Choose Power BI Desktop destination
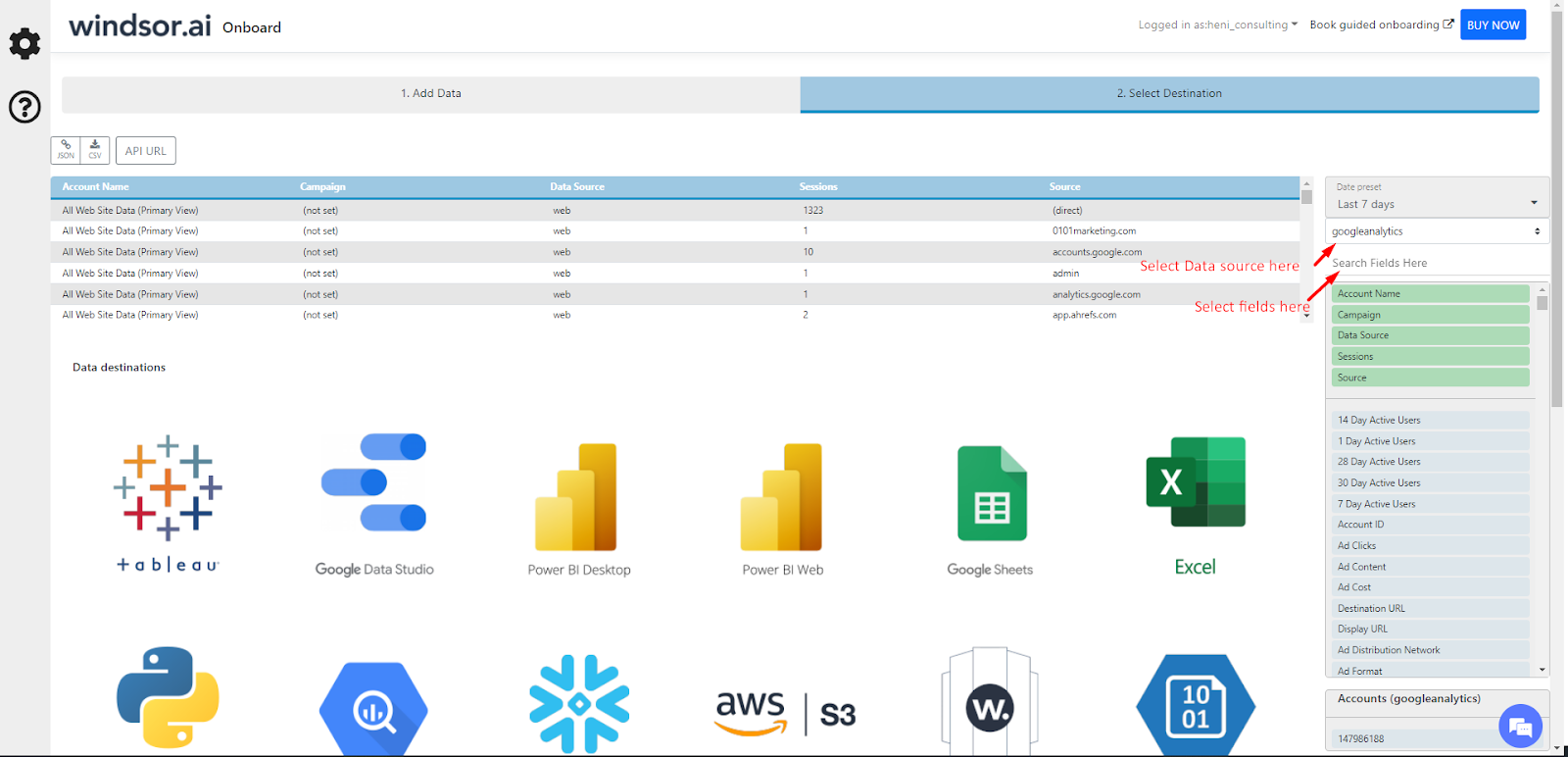 pos(578,509)
